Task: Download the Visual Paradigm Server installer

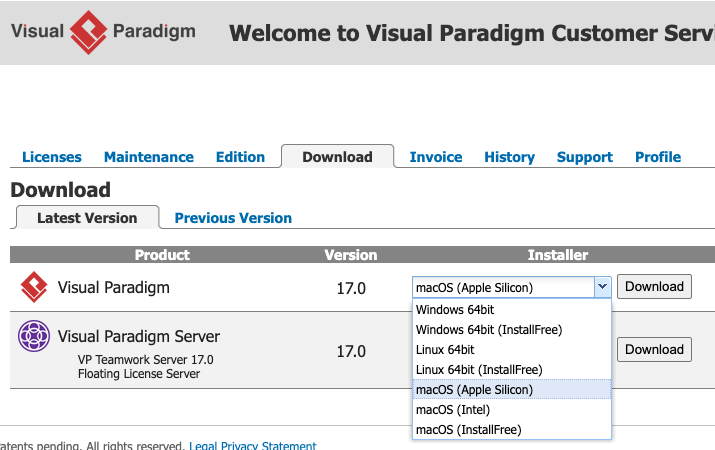Action: [x=654, y=349]
